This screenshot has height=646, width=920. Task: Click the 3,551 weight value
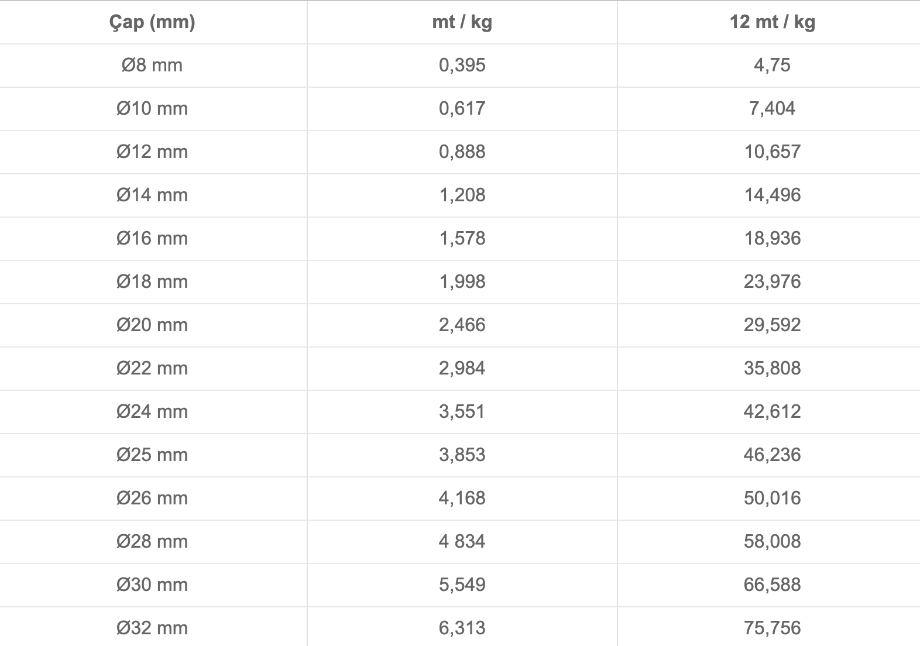(x=462, y=411)
